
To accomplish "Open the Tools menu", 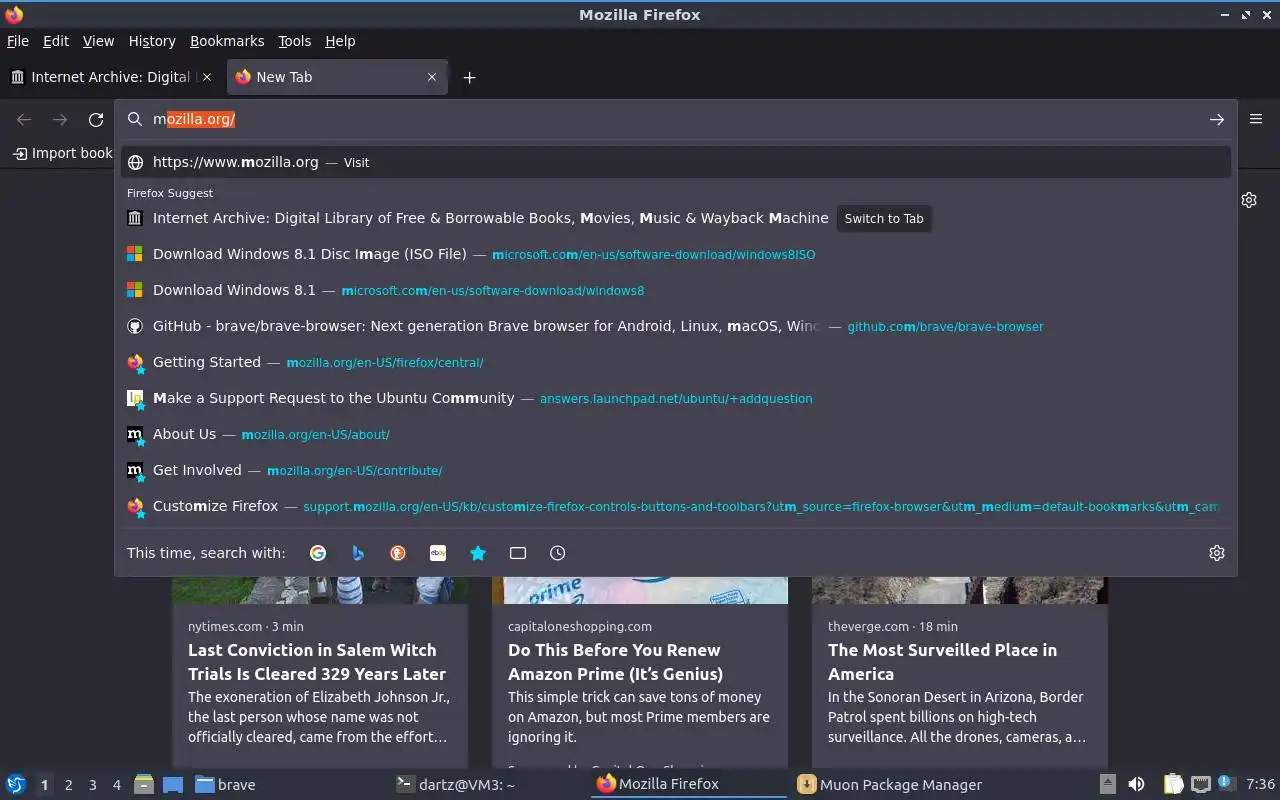I will tap(295, 41).
